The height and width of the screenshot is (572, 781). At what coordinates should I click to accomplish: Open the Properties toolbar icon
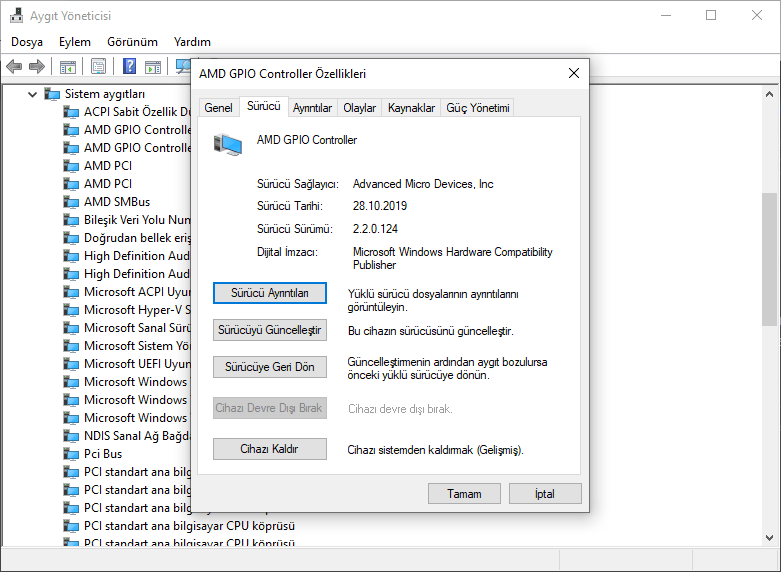pyautogui.click(x=98, y=66)
